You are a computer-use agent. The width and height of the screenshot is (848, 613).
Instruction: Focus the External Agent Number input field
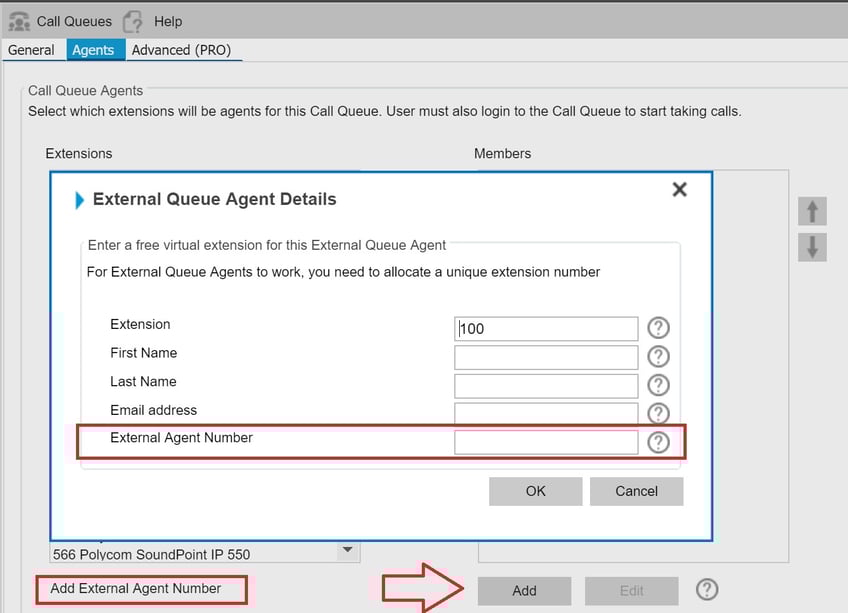[546, 442]
